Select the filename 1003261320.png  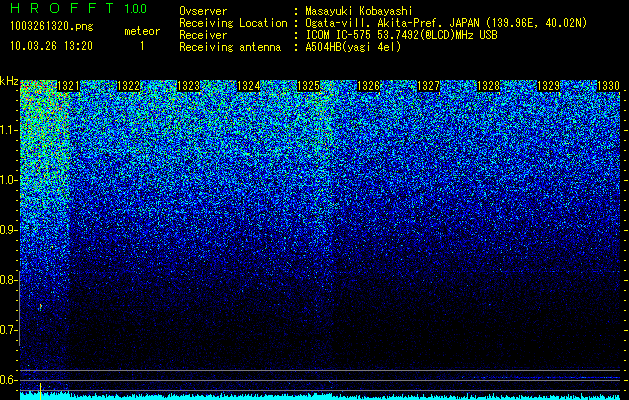click(x=52, y=26)
